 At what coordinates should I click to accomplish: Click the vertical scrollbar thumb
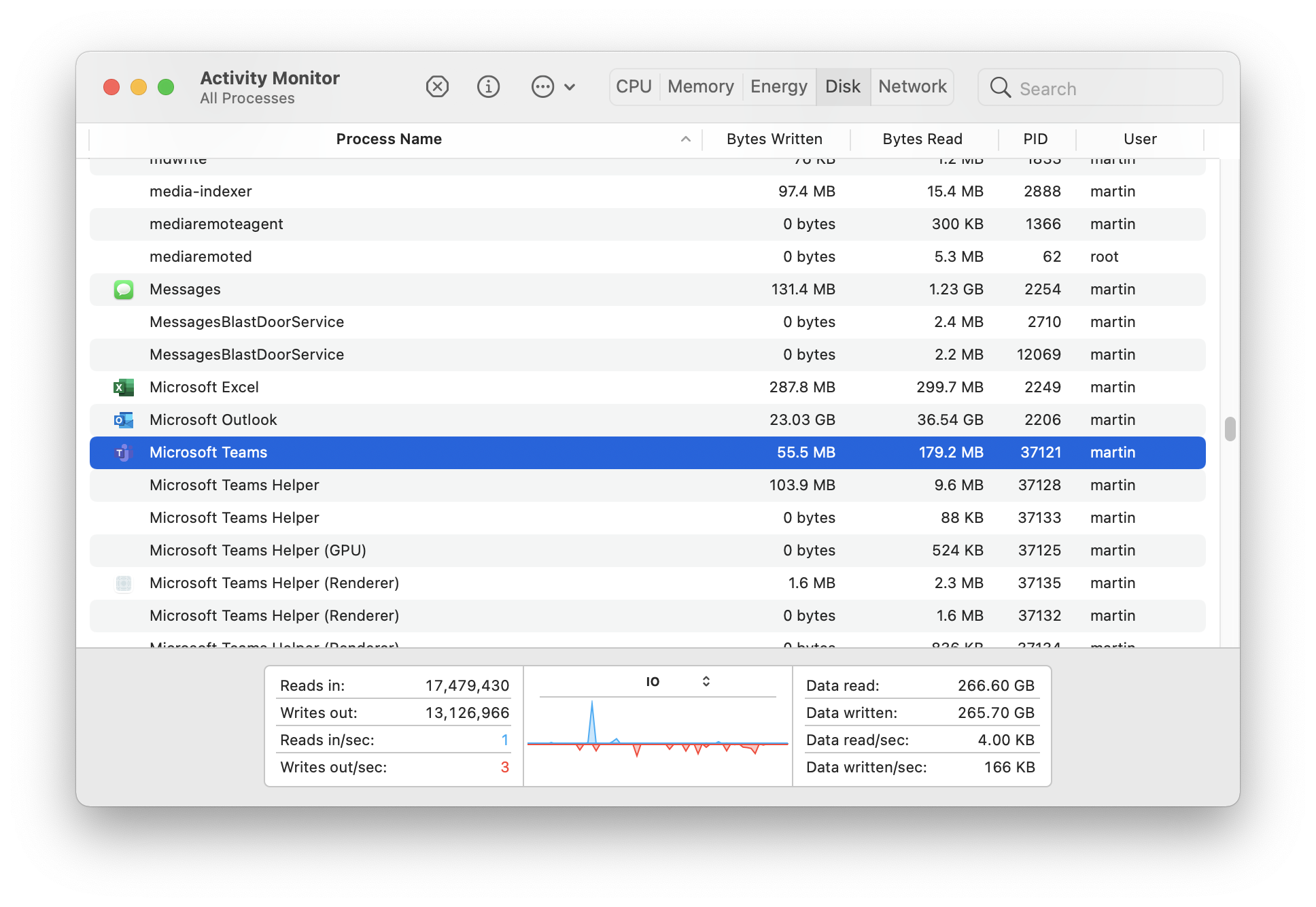point(1229,429)
